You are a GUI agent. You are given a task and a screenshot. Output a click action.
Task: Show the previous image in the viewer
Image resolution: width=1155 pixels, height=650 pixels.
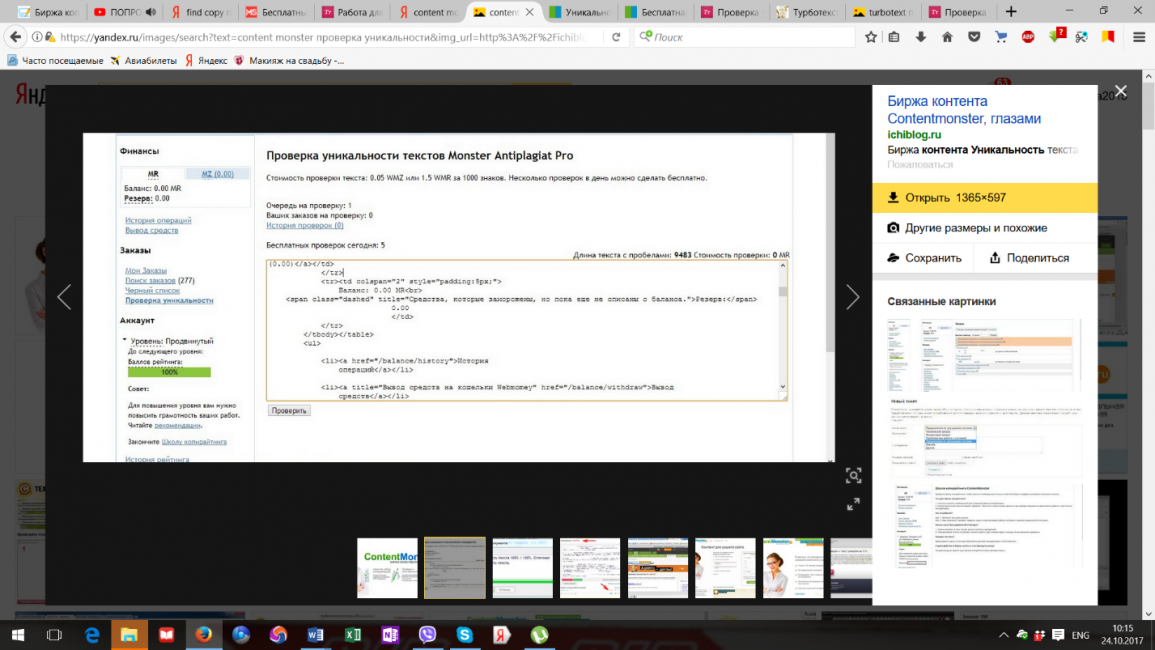coord(64,297)
